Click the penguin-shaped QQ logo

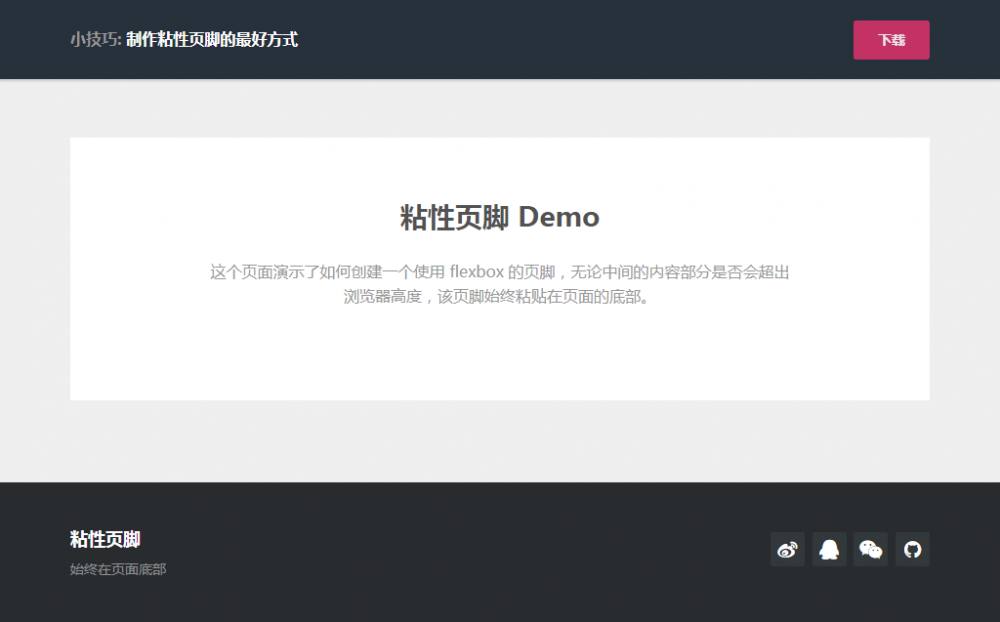coord(829,549)
